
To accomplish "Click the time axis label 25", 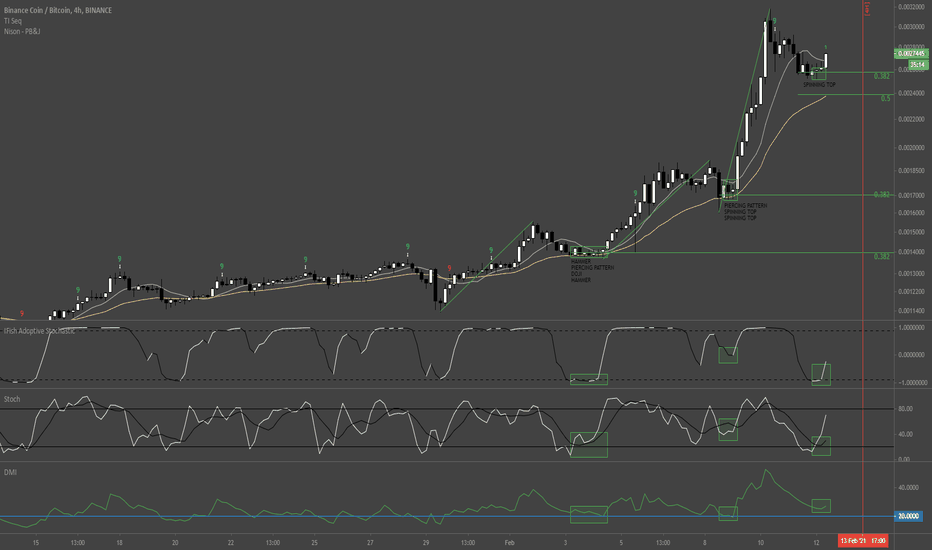I will pos(314,543).
